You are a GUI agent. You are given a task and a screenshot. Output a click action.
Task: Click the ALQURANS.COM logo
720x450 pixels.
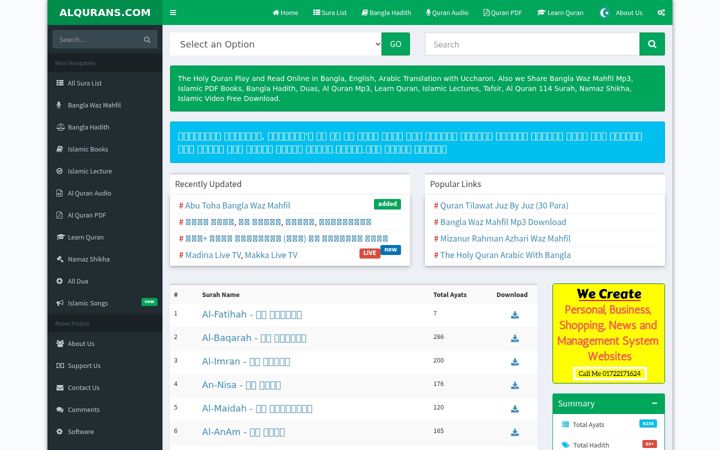tap(105, 12)
